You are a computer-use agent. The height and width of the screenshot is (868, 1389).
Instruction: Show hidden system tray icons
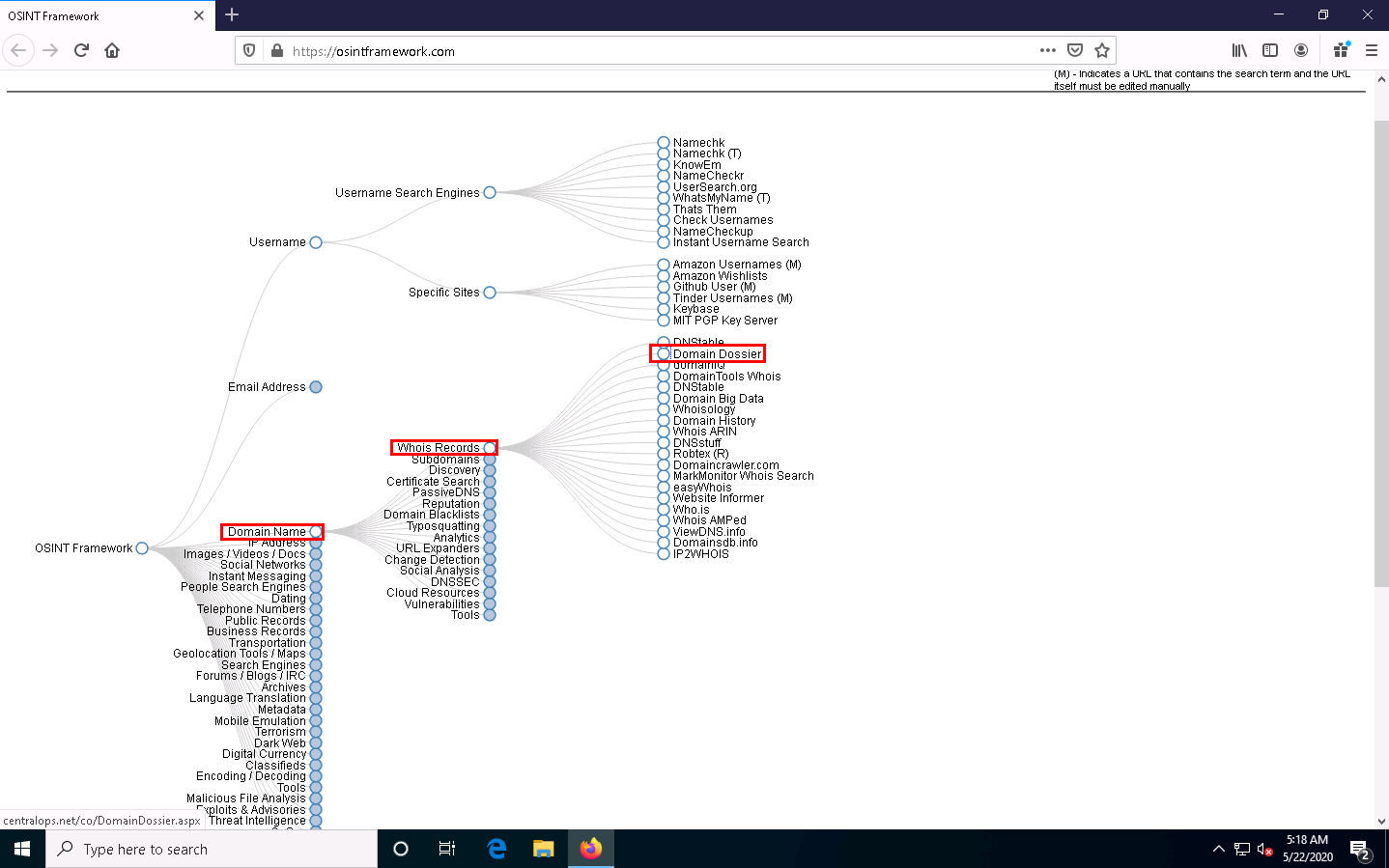pos(1218,850)
